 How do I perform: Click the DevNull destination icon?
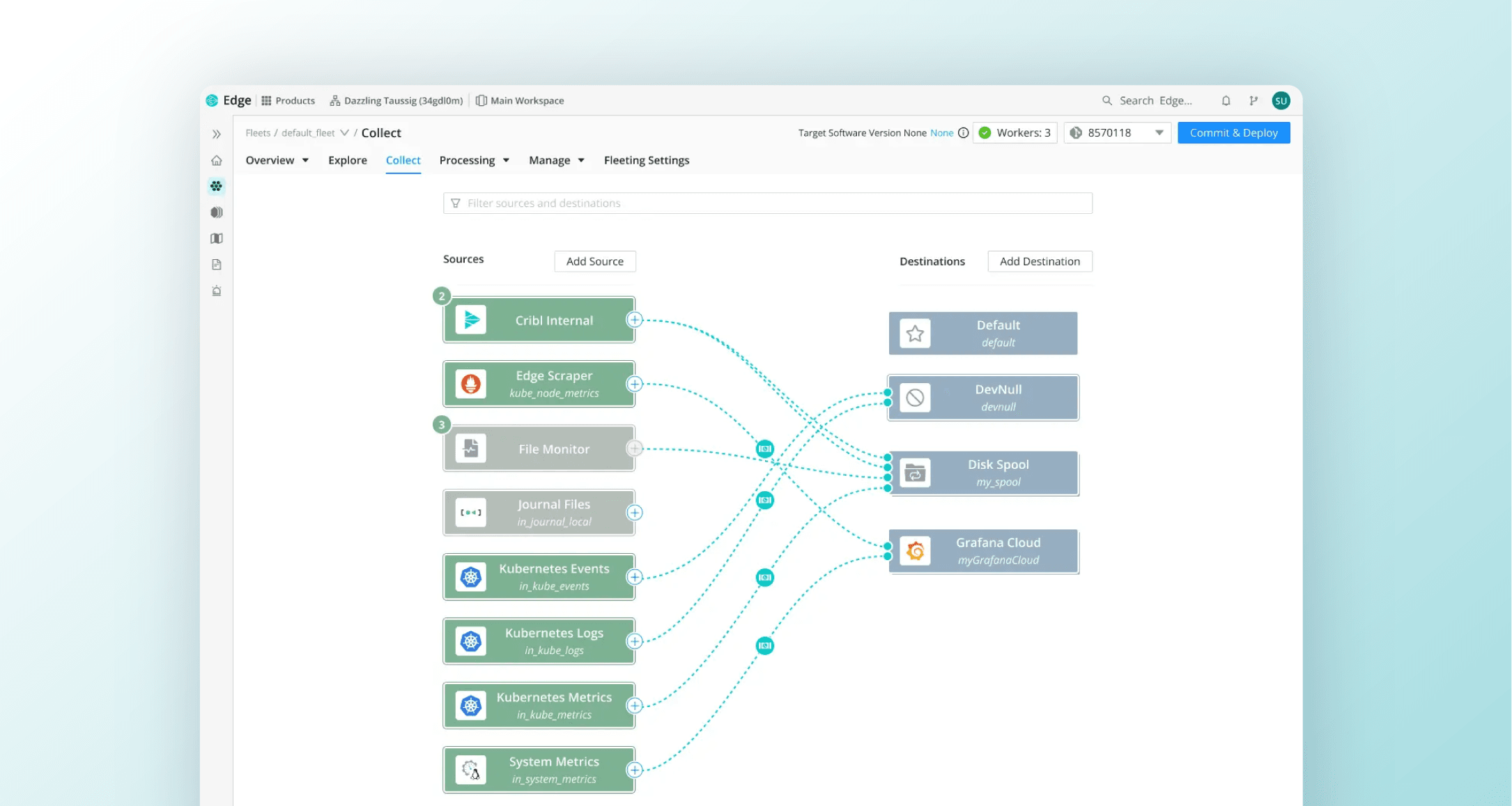[913, 397]
